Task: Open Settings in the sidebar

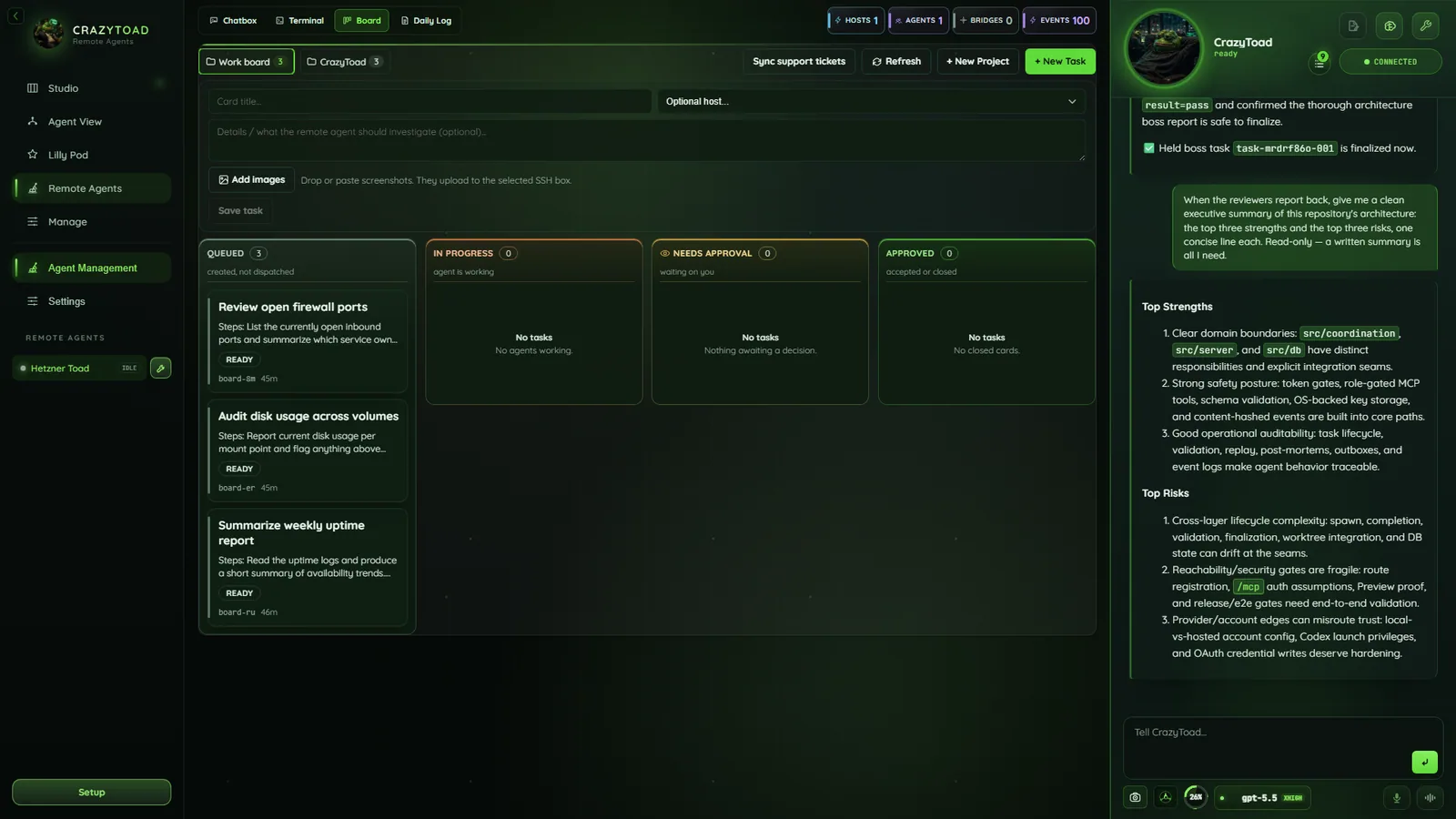Action: 66,301
